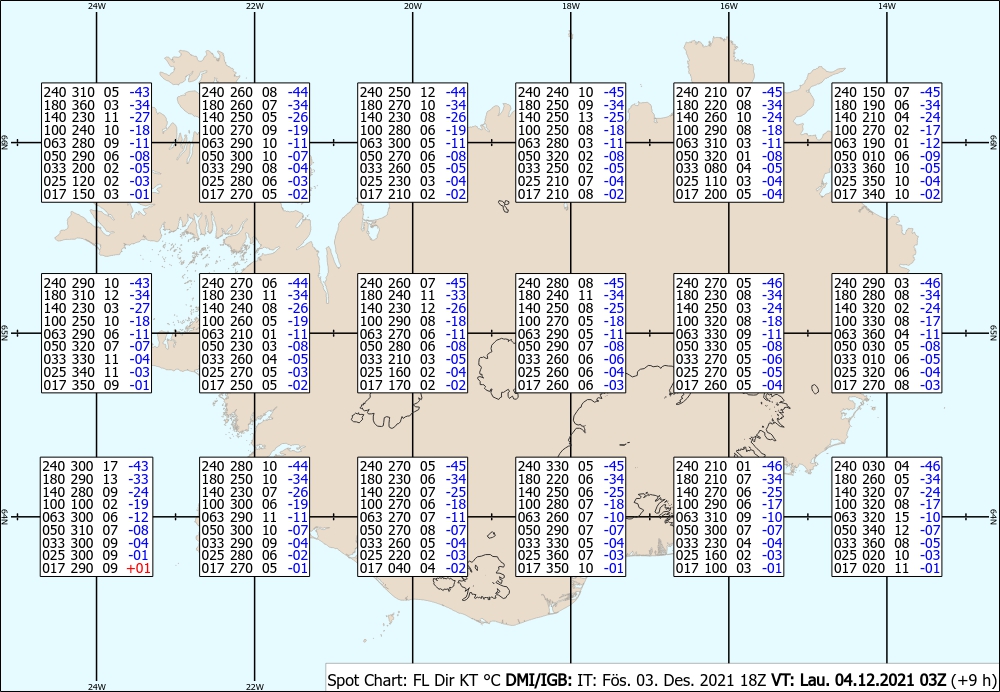Screen dimensions: 1000x692
Task: Click the row '063 360 04 -11'
Action: [x=887, y=334]
